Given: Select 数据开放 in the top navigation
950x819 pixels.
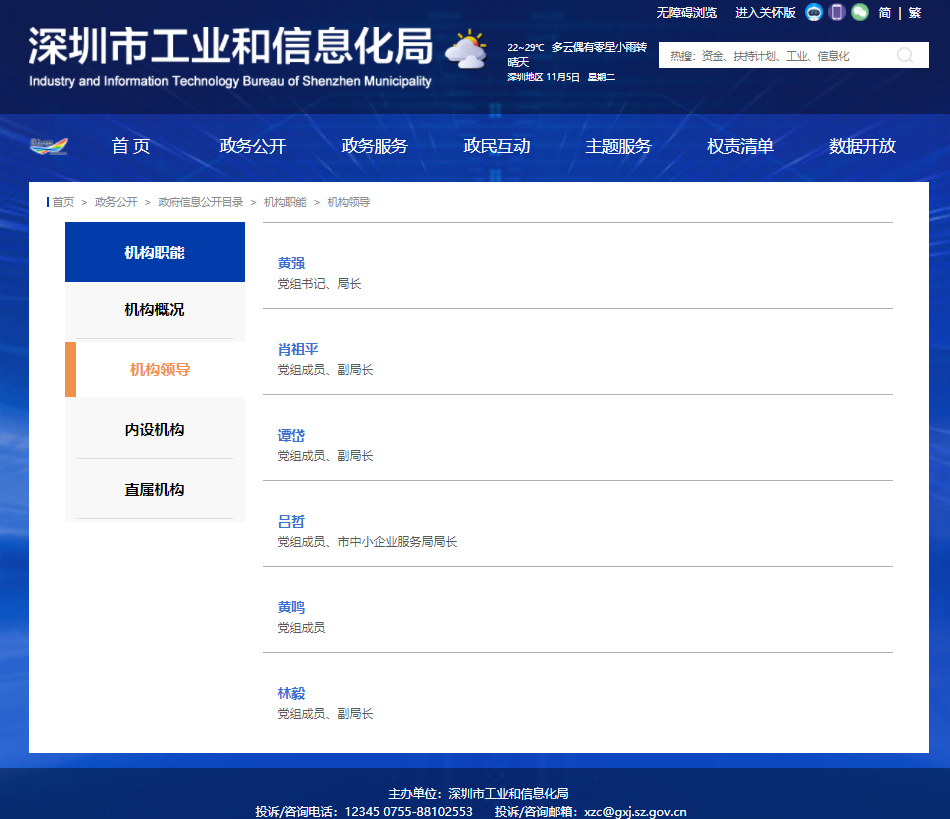Looking at the screenshot, I should [x=862, y=146].
